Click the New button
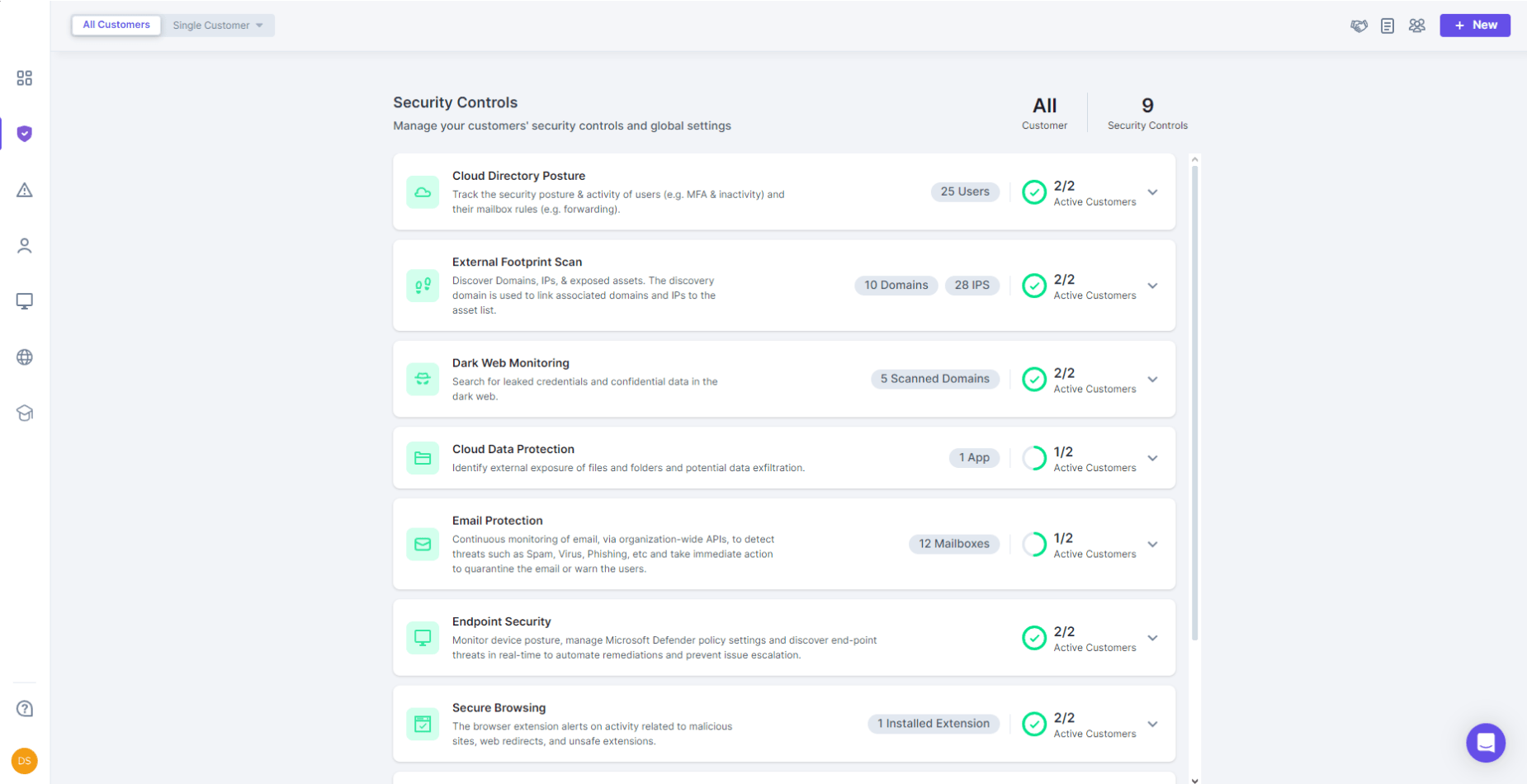1527x784 pixels. (1474, 26)
